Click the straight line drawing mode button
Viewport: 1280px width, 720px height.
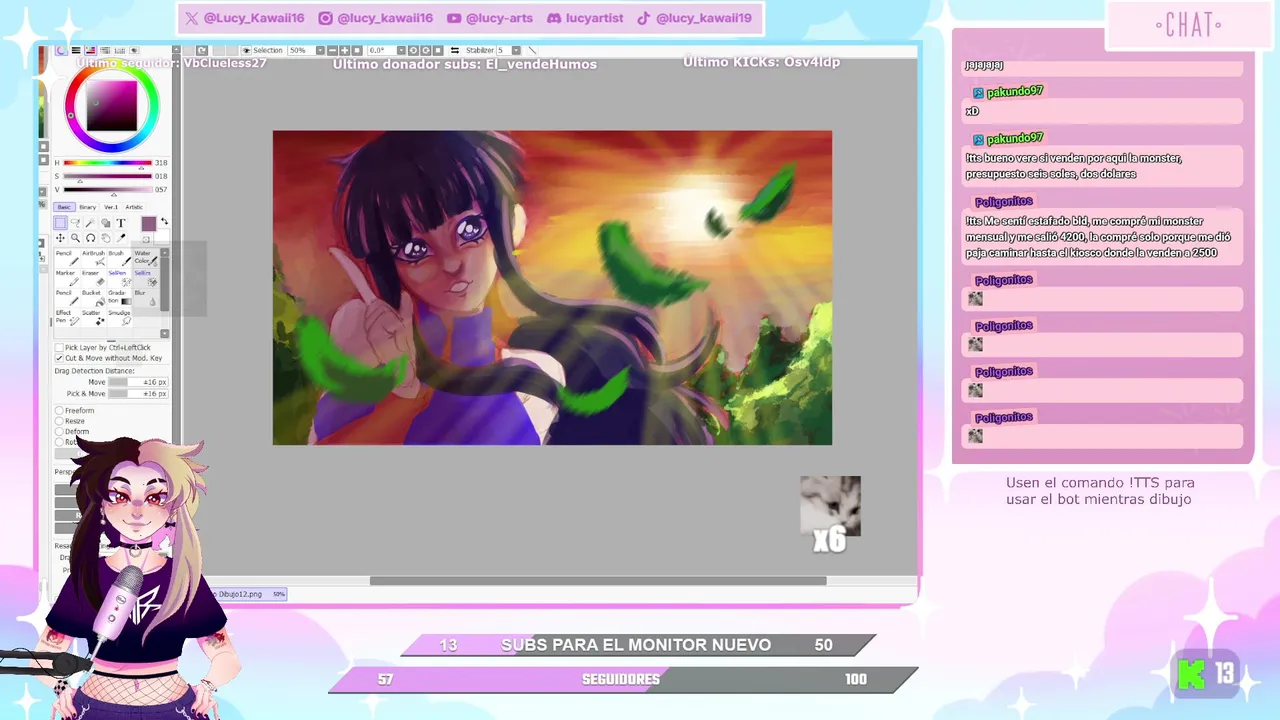pyautogui.click(x=532, y=50)
